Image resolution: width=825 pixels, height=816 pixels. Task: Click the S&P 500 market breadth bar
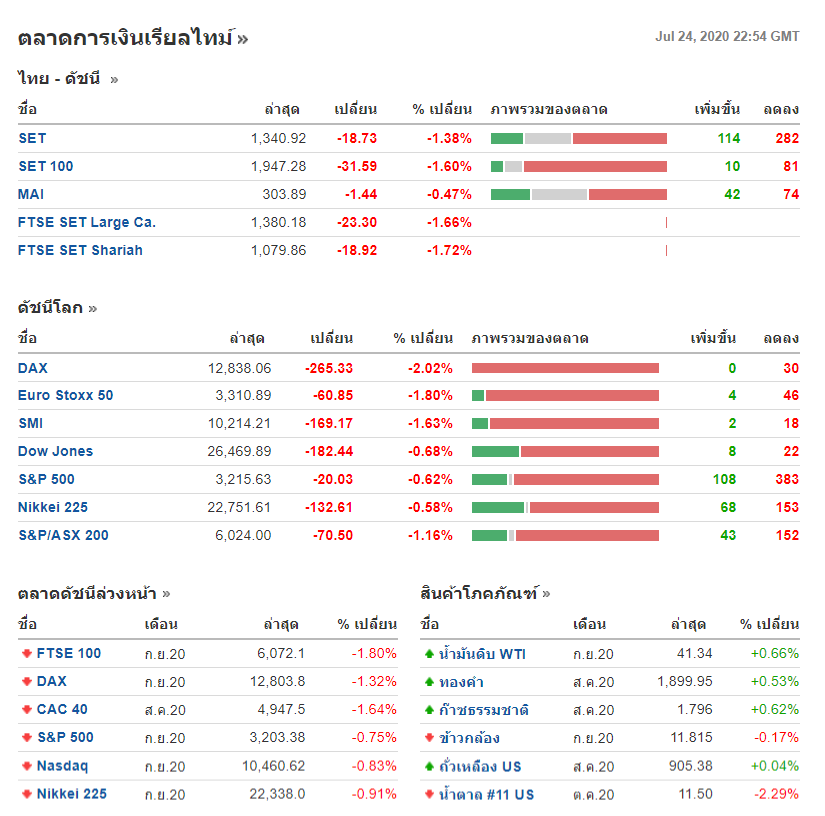point(565,479)
